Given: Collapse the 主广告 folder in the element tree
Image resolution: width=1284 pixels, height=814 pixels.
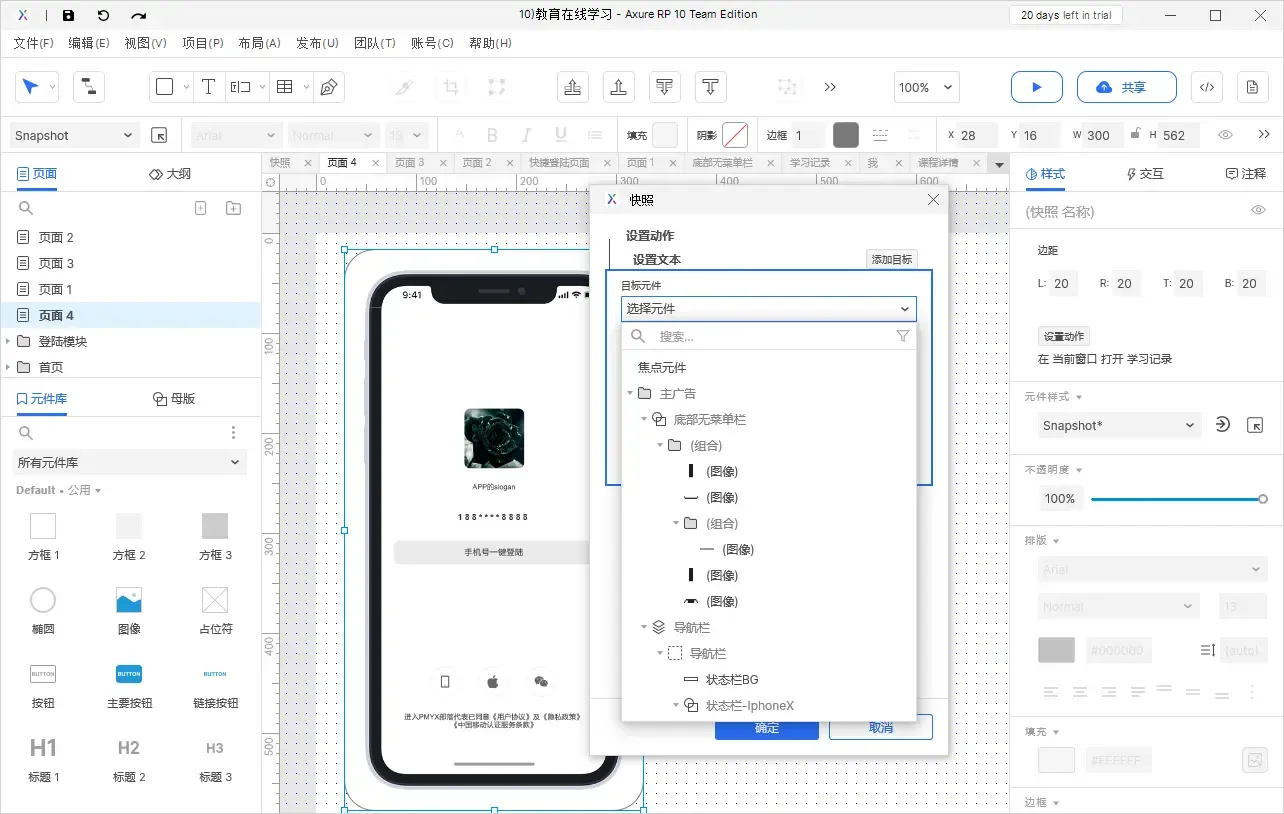Looking at the screenshot, I should pyautogui.click(x=630, y=393).
